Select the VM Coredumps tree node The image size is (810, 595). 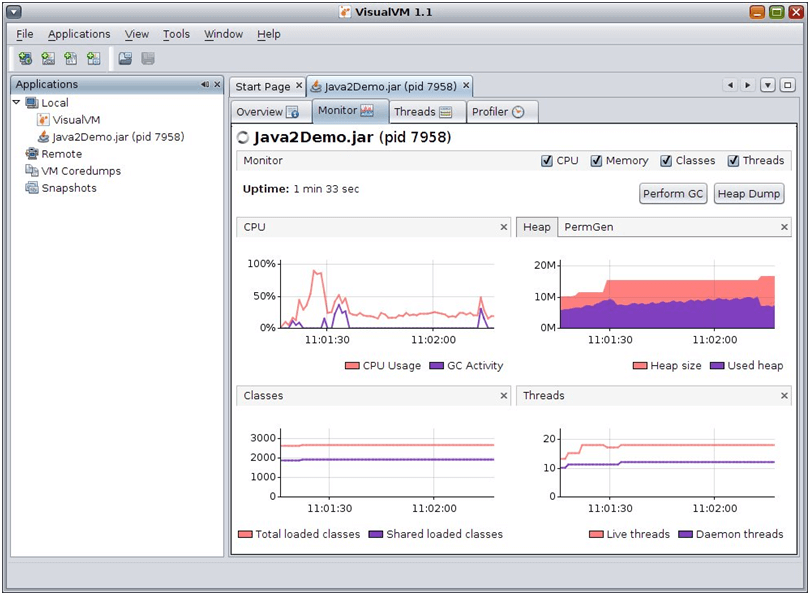[81, 171]
